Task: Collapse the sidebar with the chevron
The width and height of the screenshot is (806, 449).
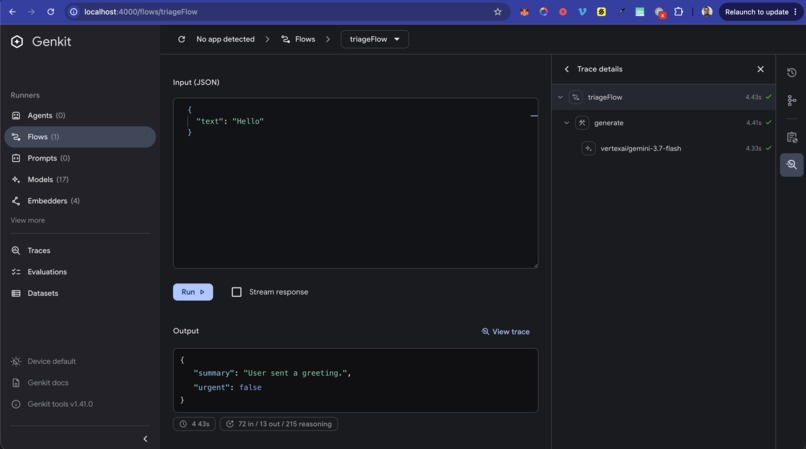Action: point(145,439)
